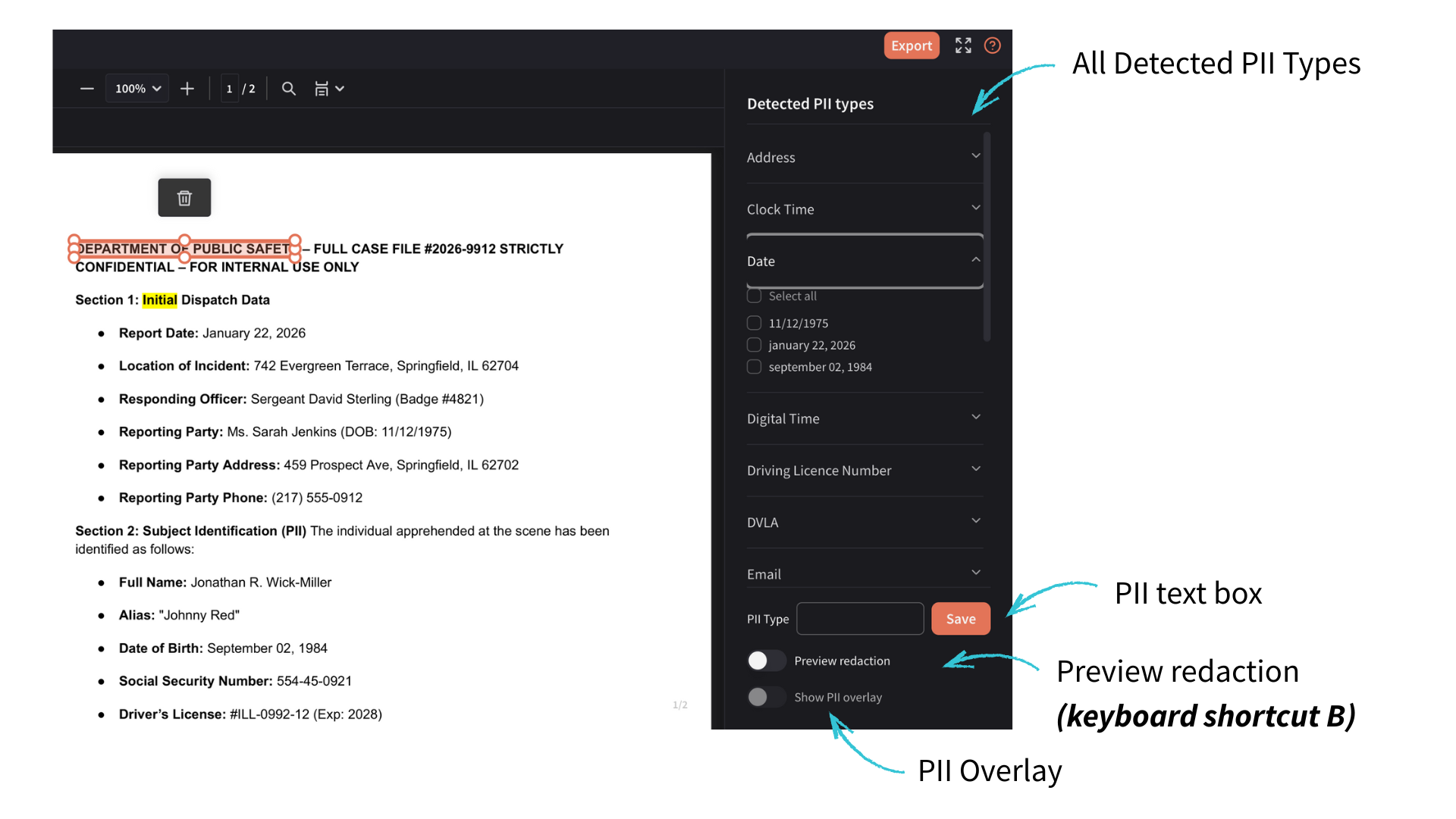Enable the Preview redaction toggle
The image size is (1456, 819).
click(x=766, y=661)
